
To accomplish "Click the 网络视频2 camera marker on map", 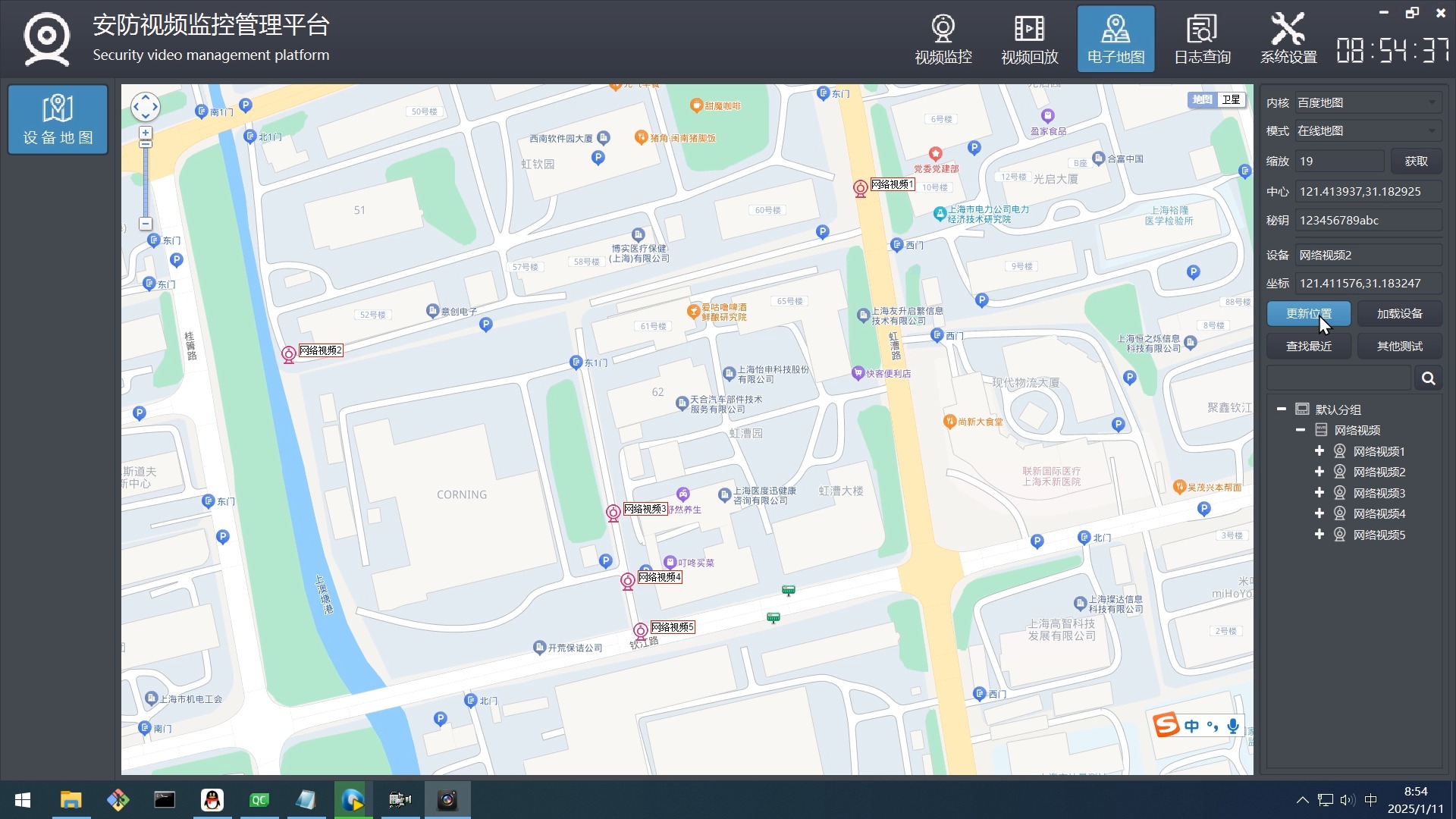I will [x=288, y=354].
